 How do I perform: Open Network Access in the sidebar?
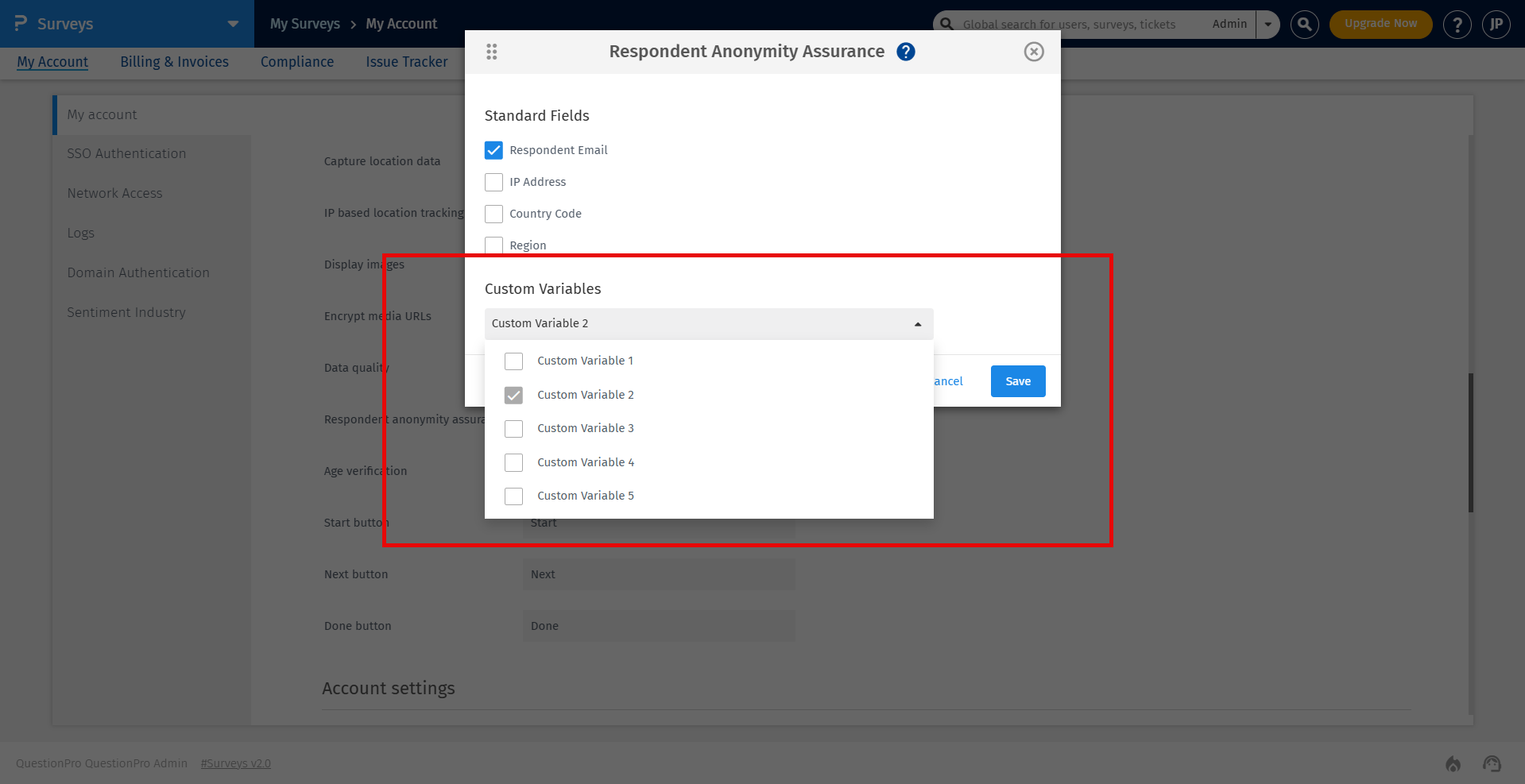coord(114,194)
